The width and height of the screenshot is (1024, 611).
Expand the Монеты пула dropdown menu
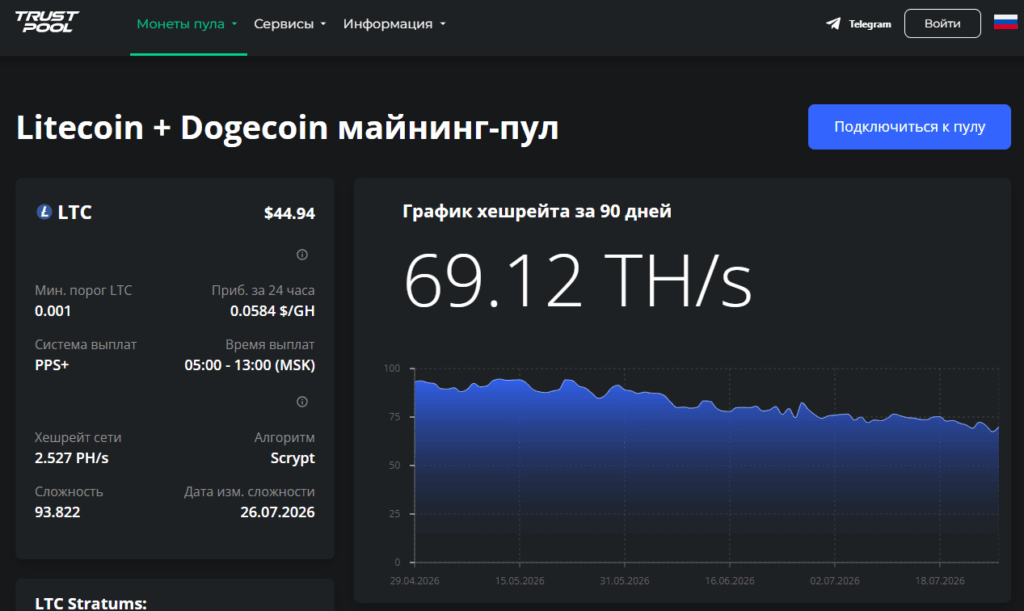187,24
